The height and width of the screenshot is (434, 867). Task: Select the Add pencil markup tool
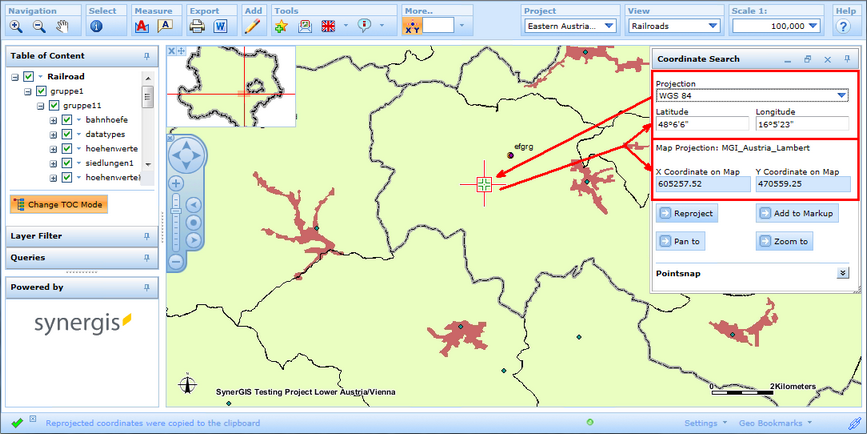pos(253,26)
